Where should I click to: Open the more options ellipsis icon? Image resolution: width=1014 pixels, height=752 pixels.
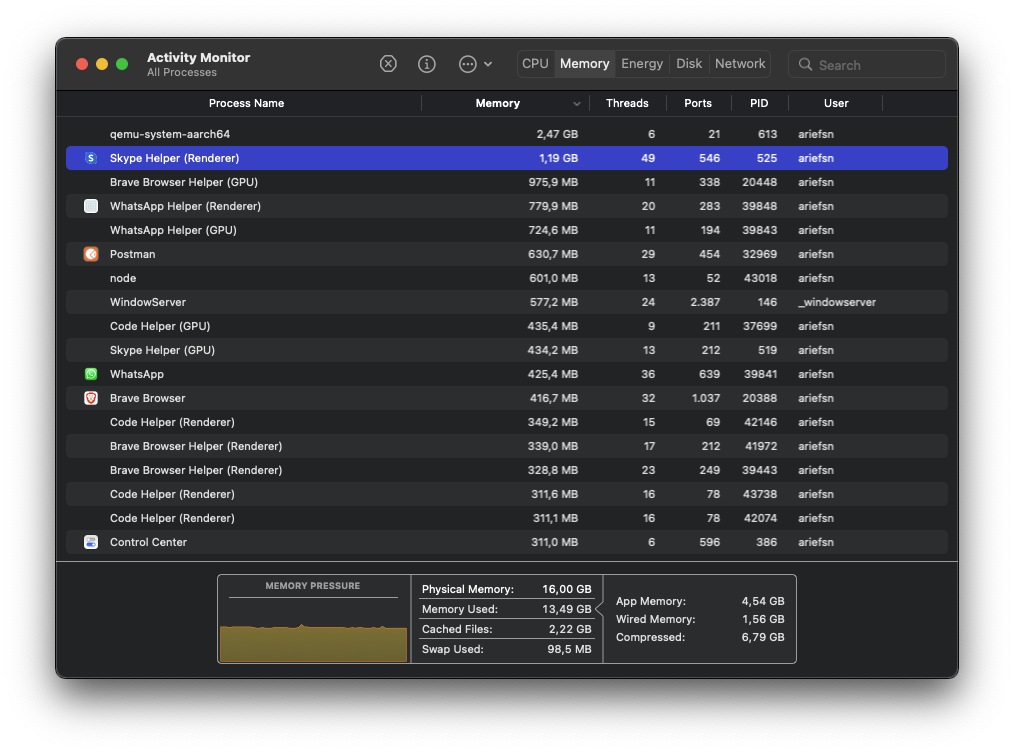pyautogui.click(x=468, y=63)
